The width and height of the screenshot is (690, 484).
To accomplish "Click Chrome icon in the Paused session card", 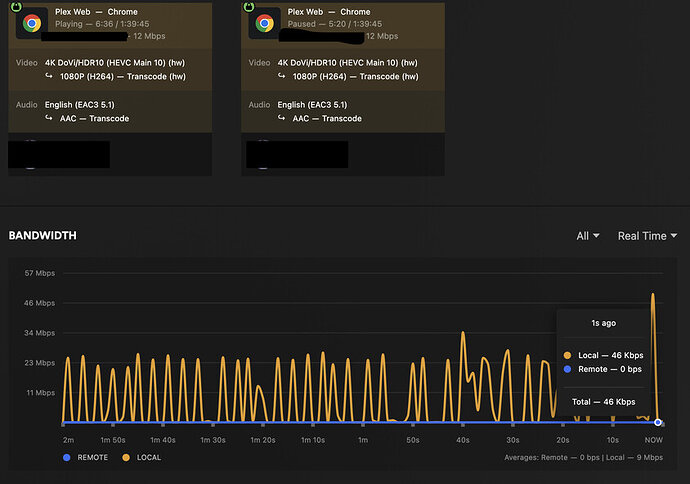I will point(264,23).
